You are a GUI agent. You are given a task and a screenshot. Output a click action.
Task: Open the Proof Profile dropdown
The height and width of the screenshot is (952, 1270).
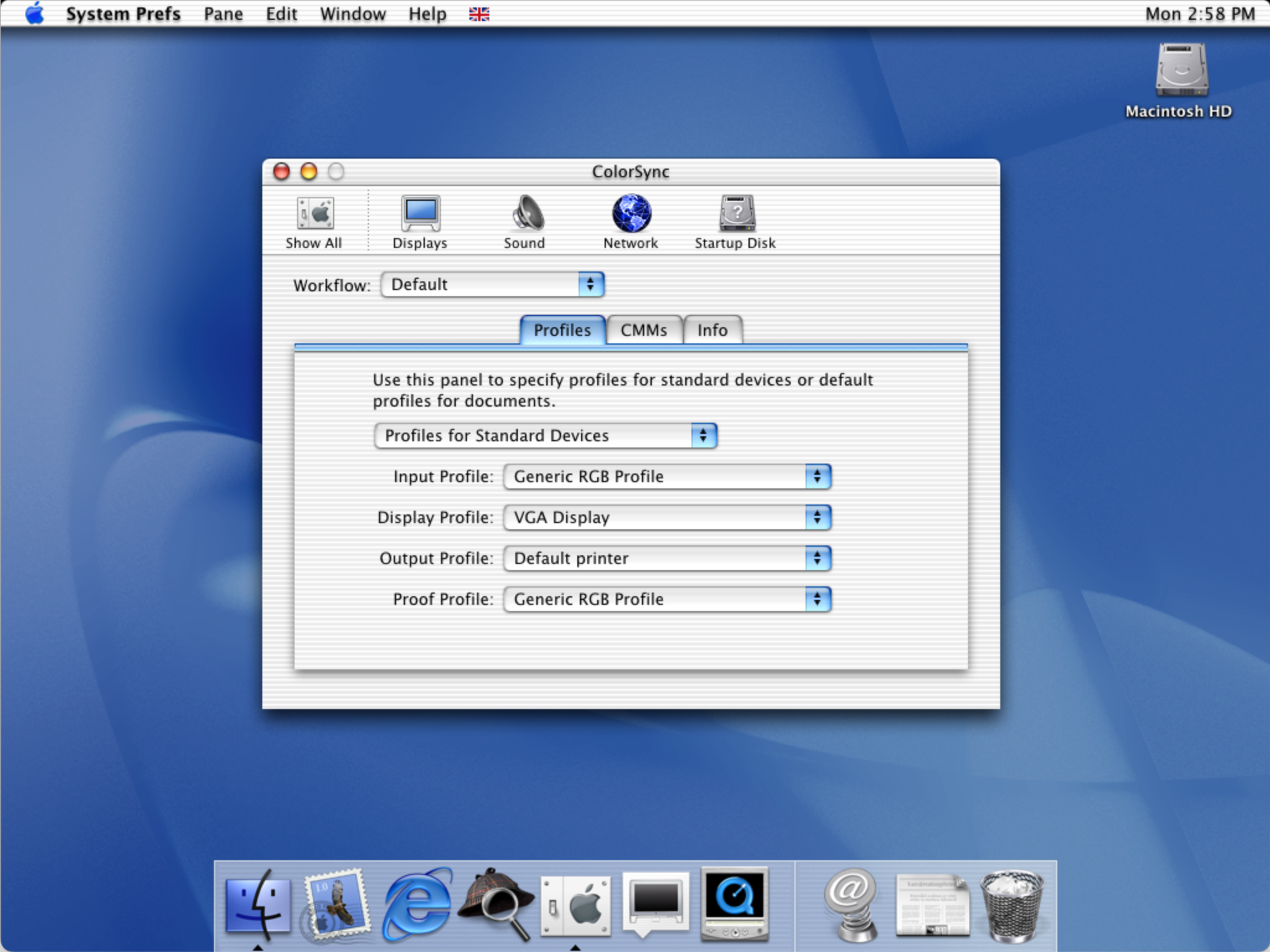tap(667, 599)
